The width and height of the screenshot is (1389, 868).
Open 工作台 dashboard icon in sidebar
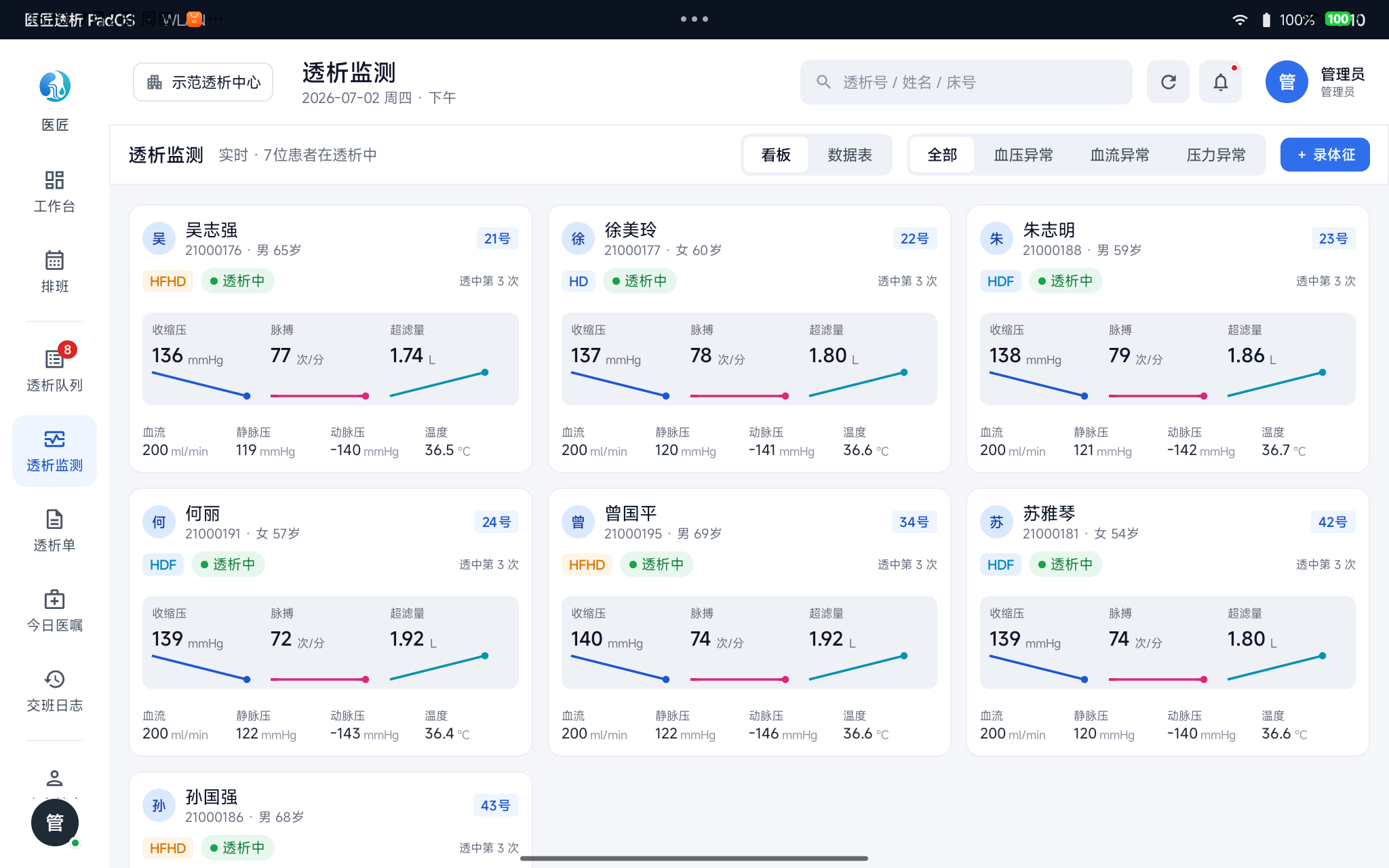click(x=54, y=180)
